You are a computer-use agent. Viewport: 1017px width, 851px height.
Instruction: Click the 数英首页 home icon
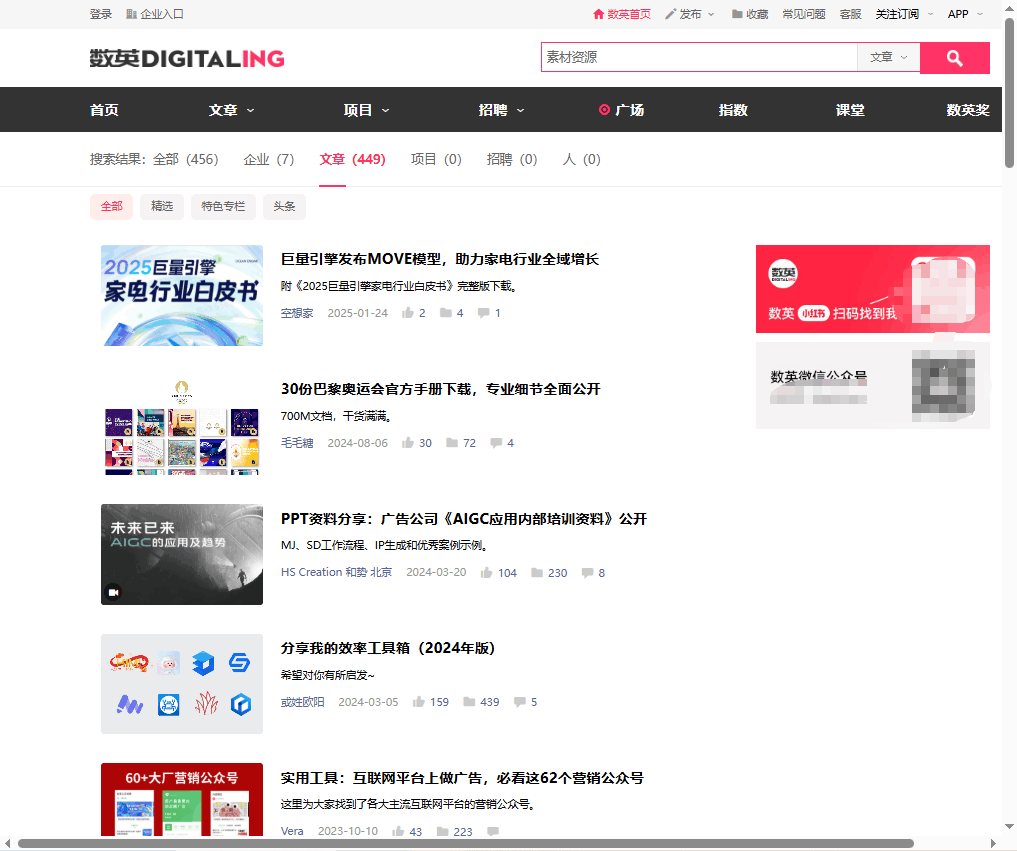601,14
